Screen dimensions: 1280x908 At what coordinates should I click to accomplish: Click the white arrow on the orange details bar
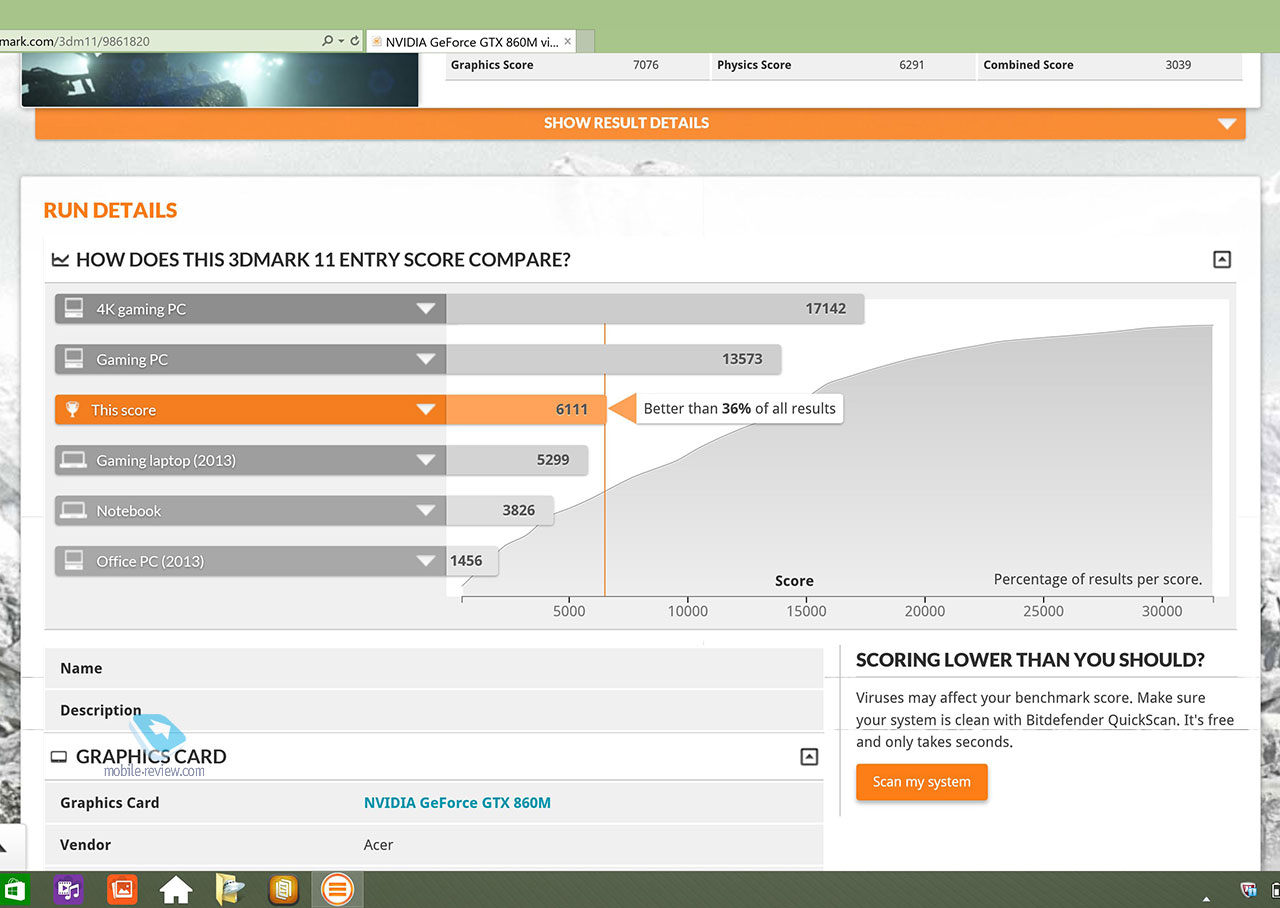tap(1227, 124)
